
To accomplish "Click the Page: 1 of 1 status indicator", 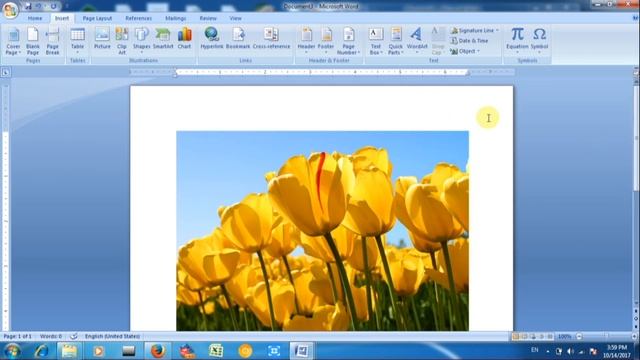I will coord(18,336).
